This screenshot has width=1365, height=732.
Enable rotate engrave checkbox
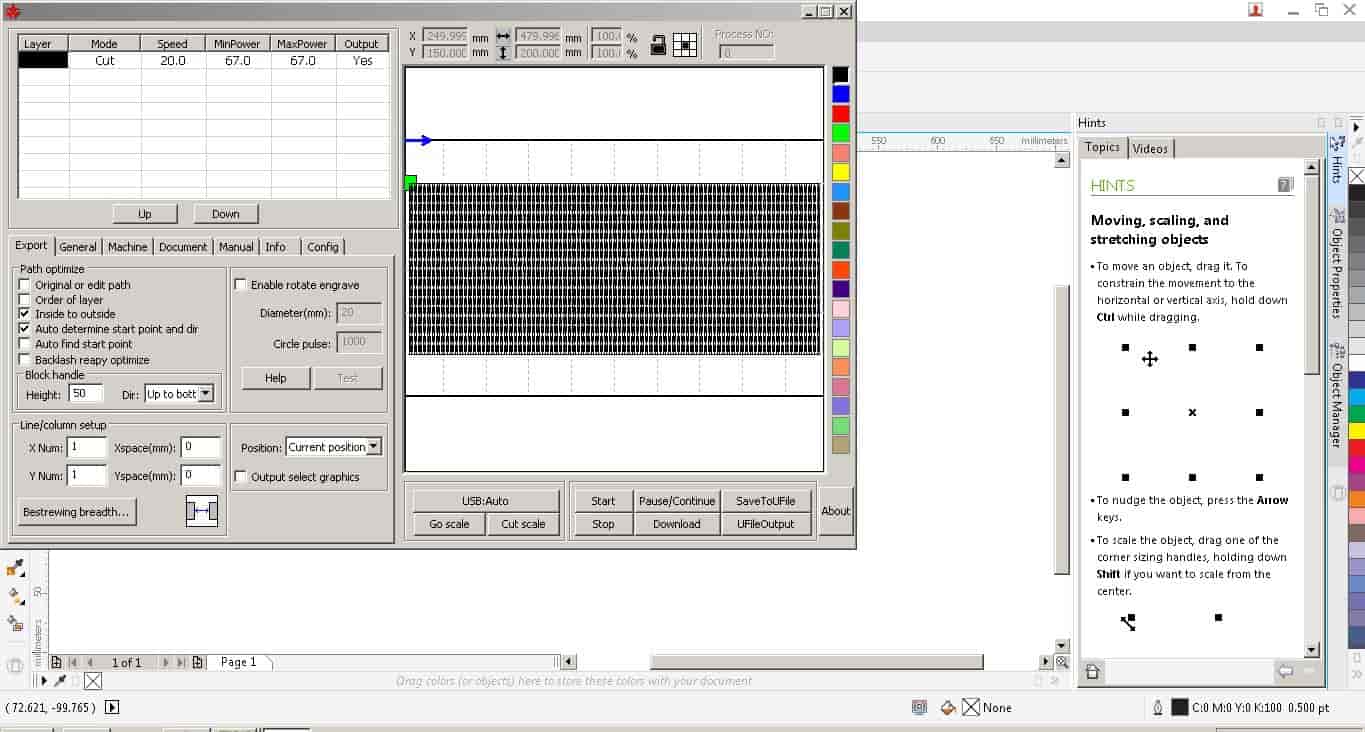coord(240,285)
